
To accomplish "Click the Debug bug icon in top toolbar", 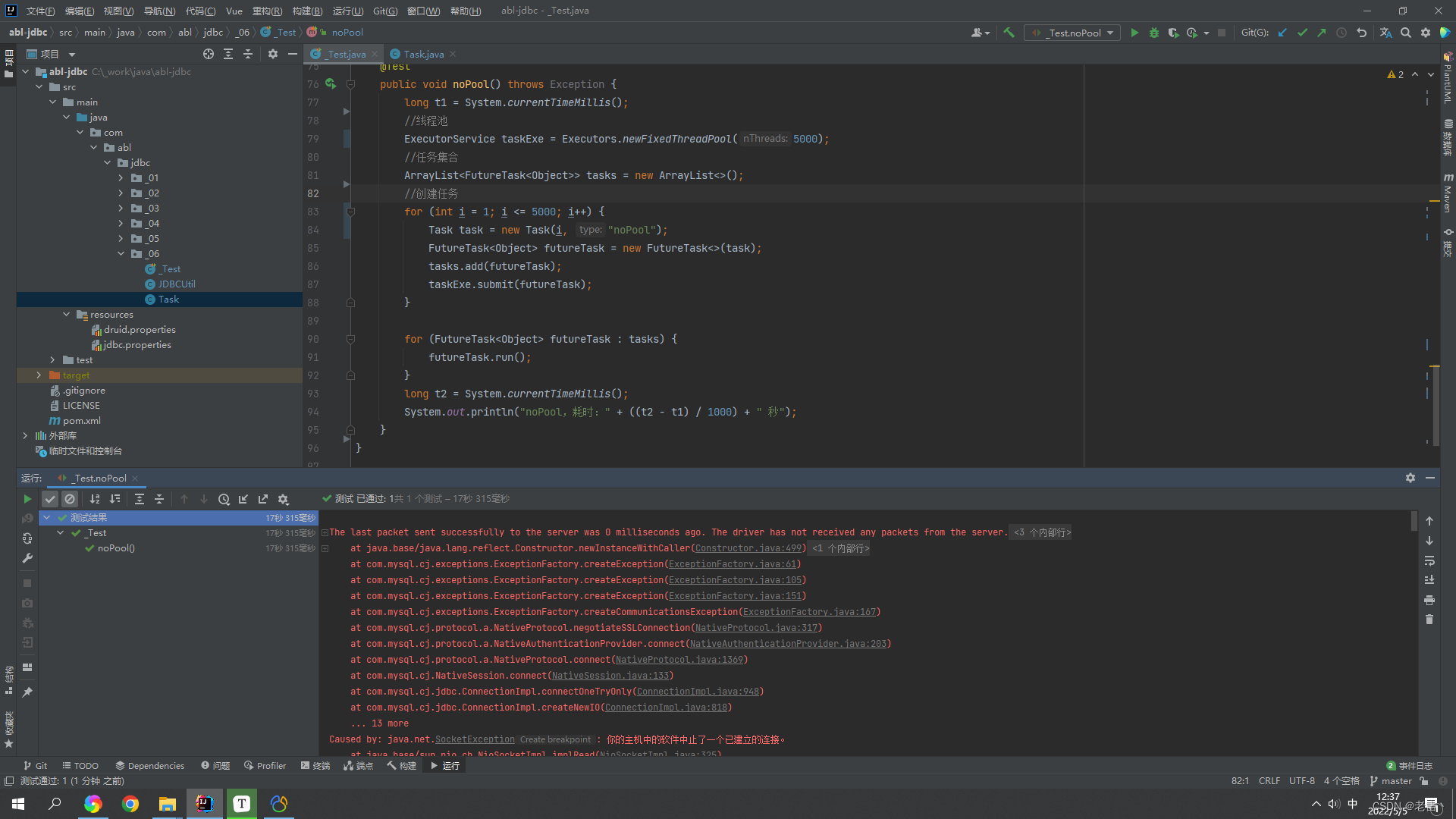I will 1154,33.
